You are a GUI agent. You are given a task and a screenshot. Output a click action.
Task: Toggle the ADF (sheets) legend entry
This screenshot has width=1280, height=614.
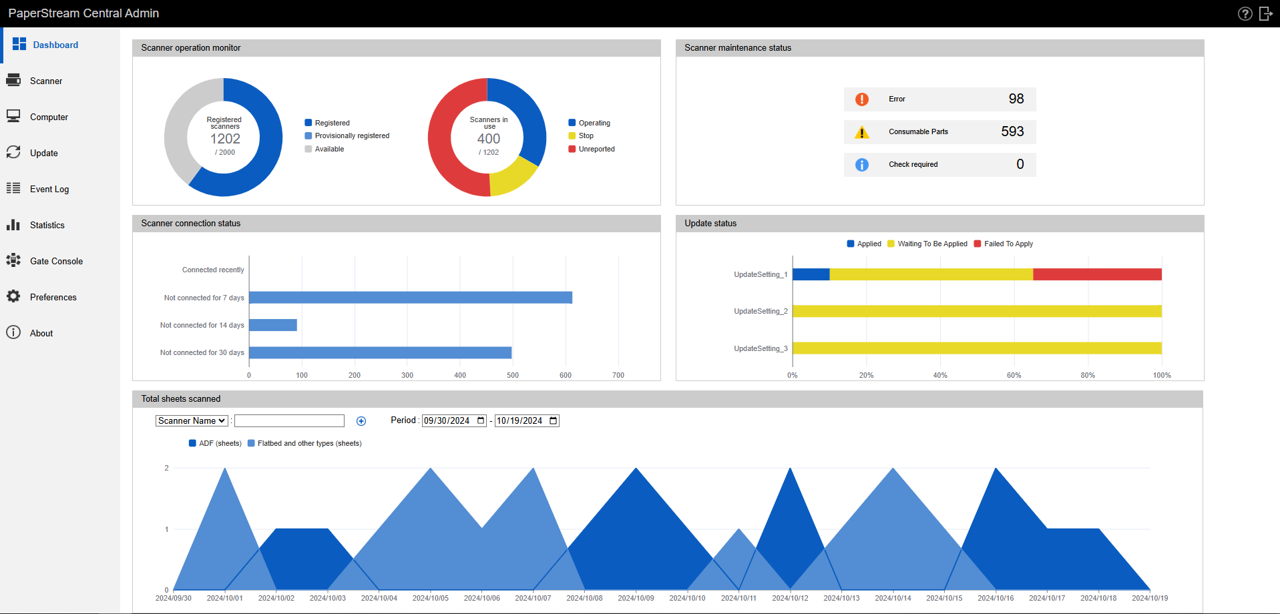pyautogui.click(x=212, y=443)
